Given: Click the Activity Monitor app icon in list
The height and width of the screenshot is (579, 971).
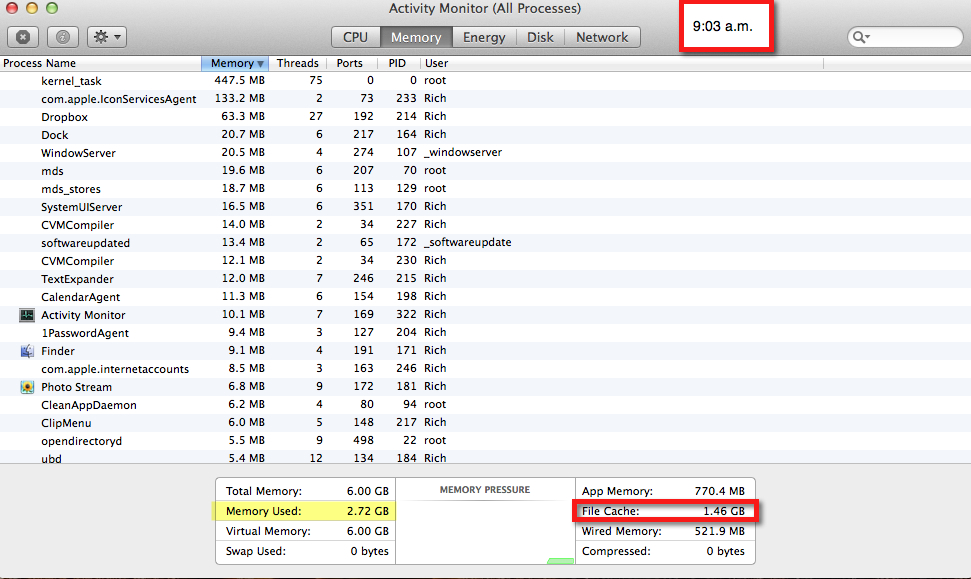Looking at the screenshot, I should coord(27,315).
